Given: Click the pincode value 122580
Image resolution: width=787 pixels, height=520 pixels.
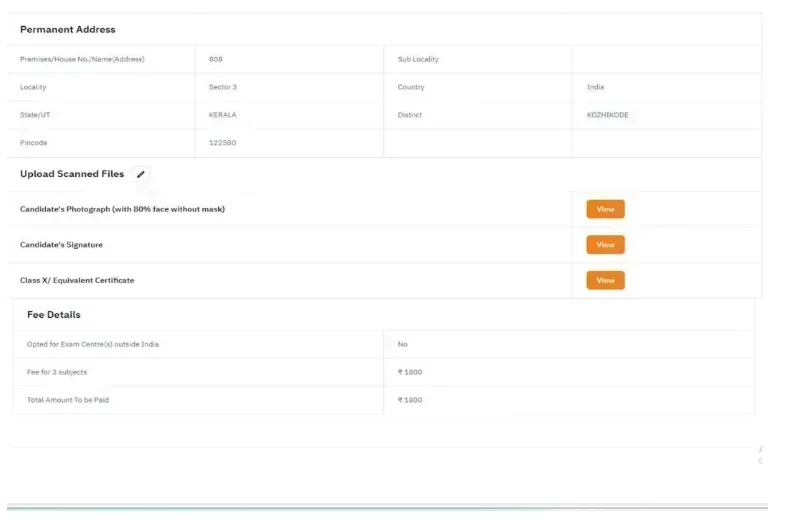Looking at the screenshot, I should [222, 143].
